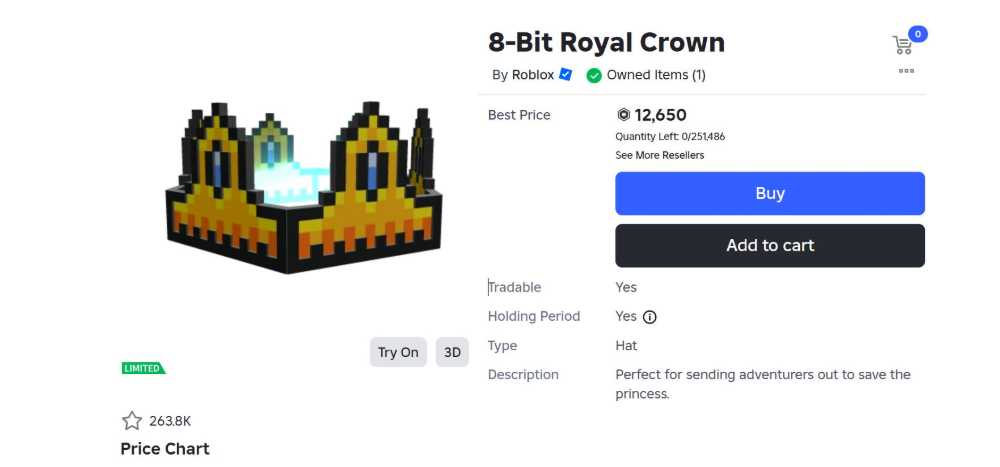
Task: Click the blue verified badge beside Roblox
Action: point(566,75)
